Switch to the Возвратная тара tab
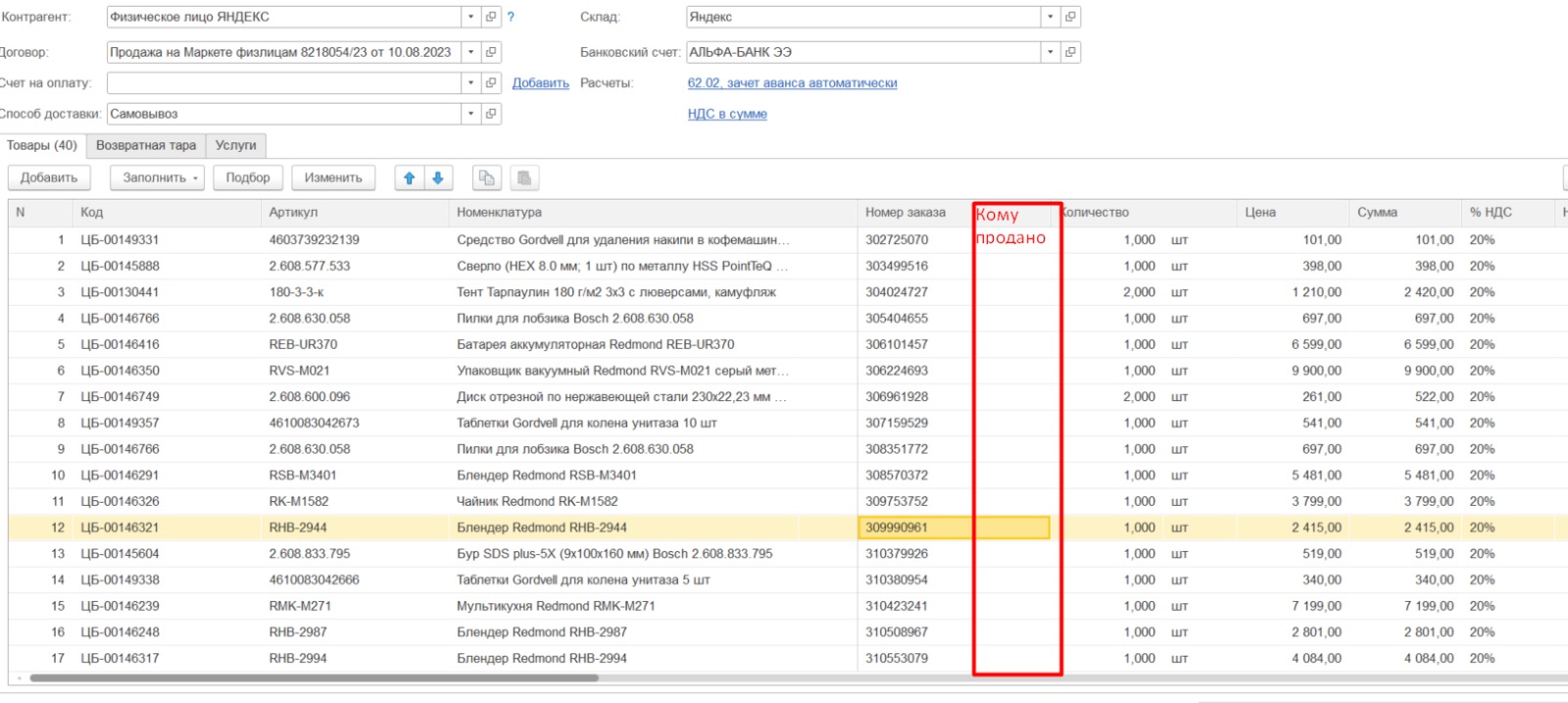The height and width of the screenshot is (703, 1568). [146, 145]
